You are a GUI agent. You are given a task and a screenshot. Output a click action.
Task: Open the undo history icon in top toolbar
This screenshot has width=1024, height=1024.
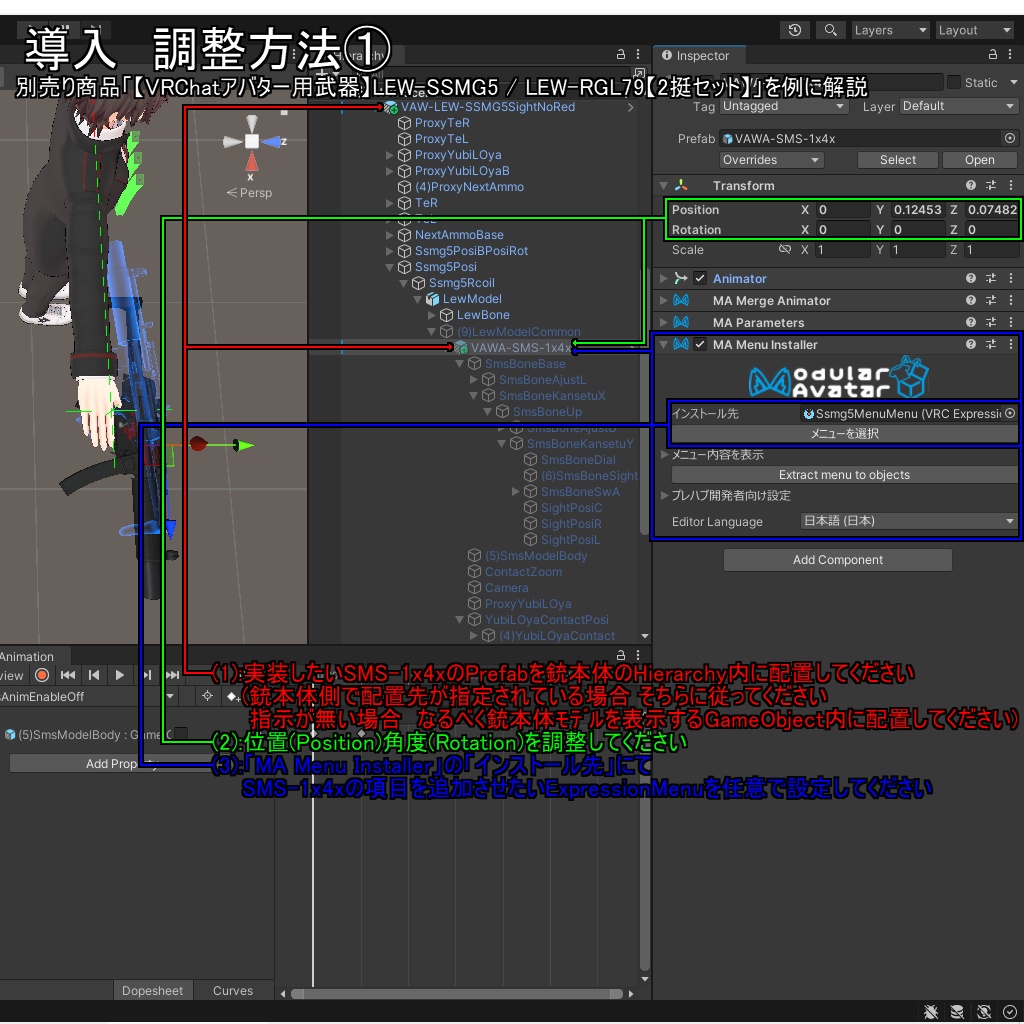pyautogui.click(x=795, y=30)
